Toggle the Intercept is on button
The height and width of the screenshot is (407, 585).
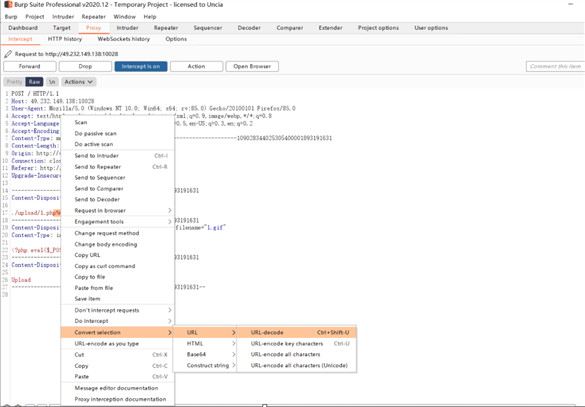pyautogui.click(x=141, y=66)
